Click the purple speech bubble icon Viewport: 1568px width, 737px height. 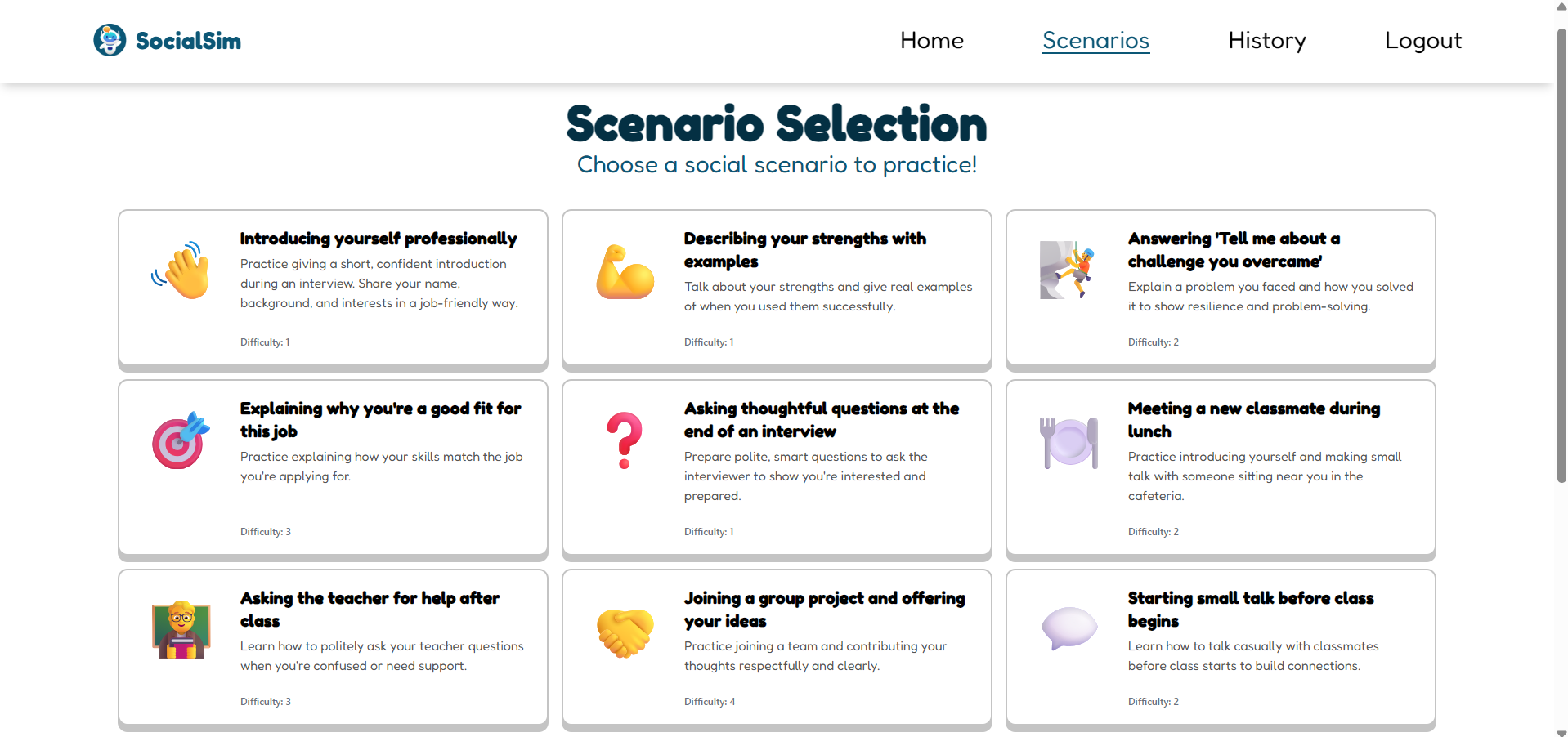click(x=1068, y=628)
